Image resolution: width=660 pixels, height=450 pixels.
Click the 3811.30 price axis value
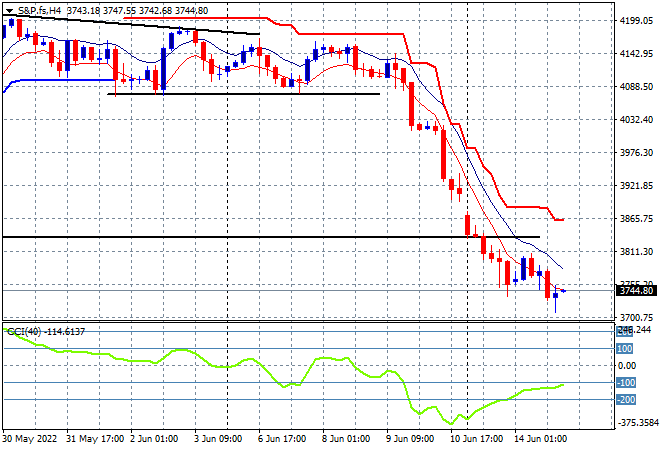pos(636,252)
